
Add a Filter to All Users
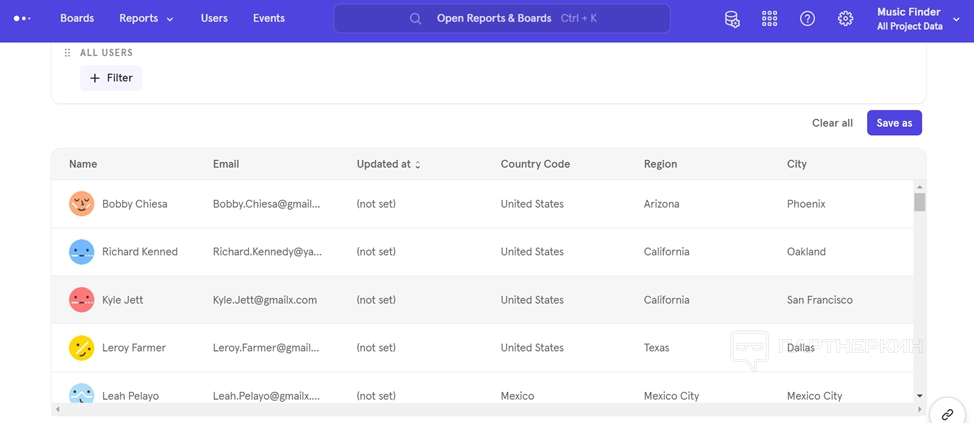(x=111, y=78)
